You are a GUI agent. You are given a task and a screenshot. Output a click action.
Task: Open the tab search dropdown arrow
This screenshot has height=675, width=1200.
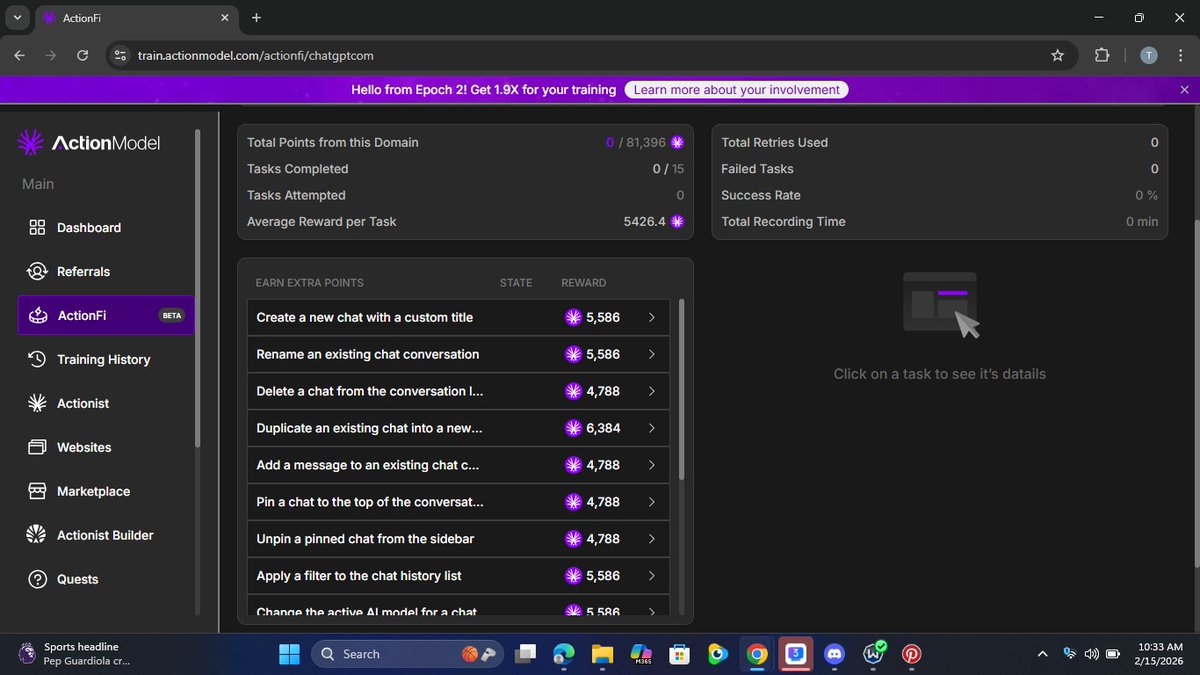point(17,17)
